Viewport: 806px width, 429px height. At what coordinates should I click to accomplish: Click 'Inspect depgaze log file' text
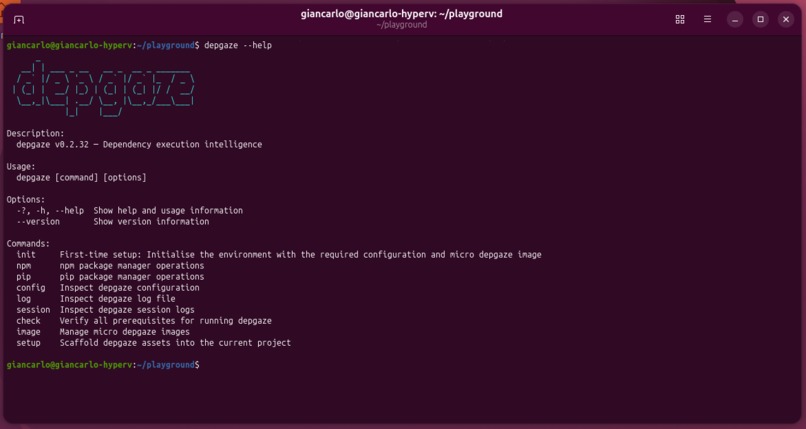[x=117, y=299]
